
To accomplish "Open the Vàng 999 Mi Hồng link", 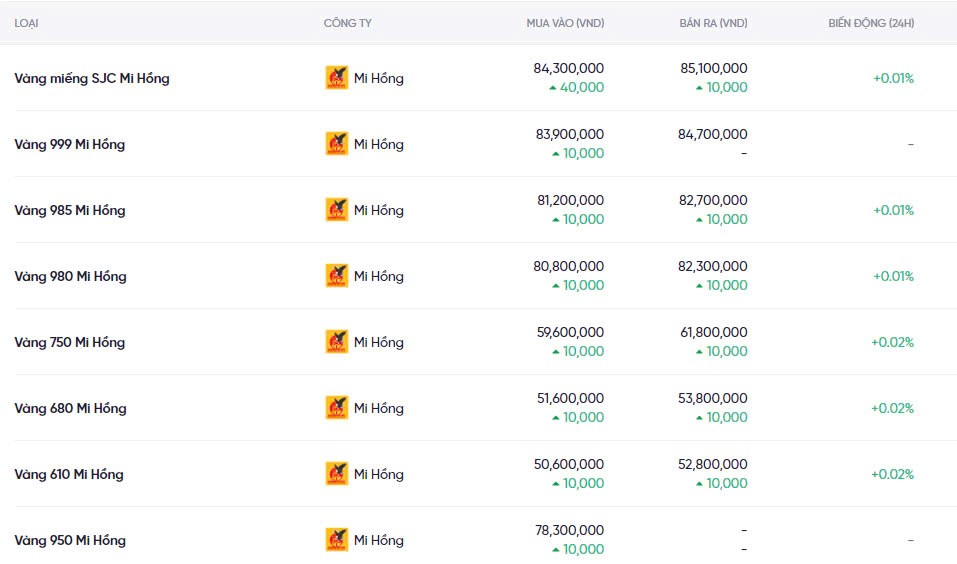I will point(70,144).
